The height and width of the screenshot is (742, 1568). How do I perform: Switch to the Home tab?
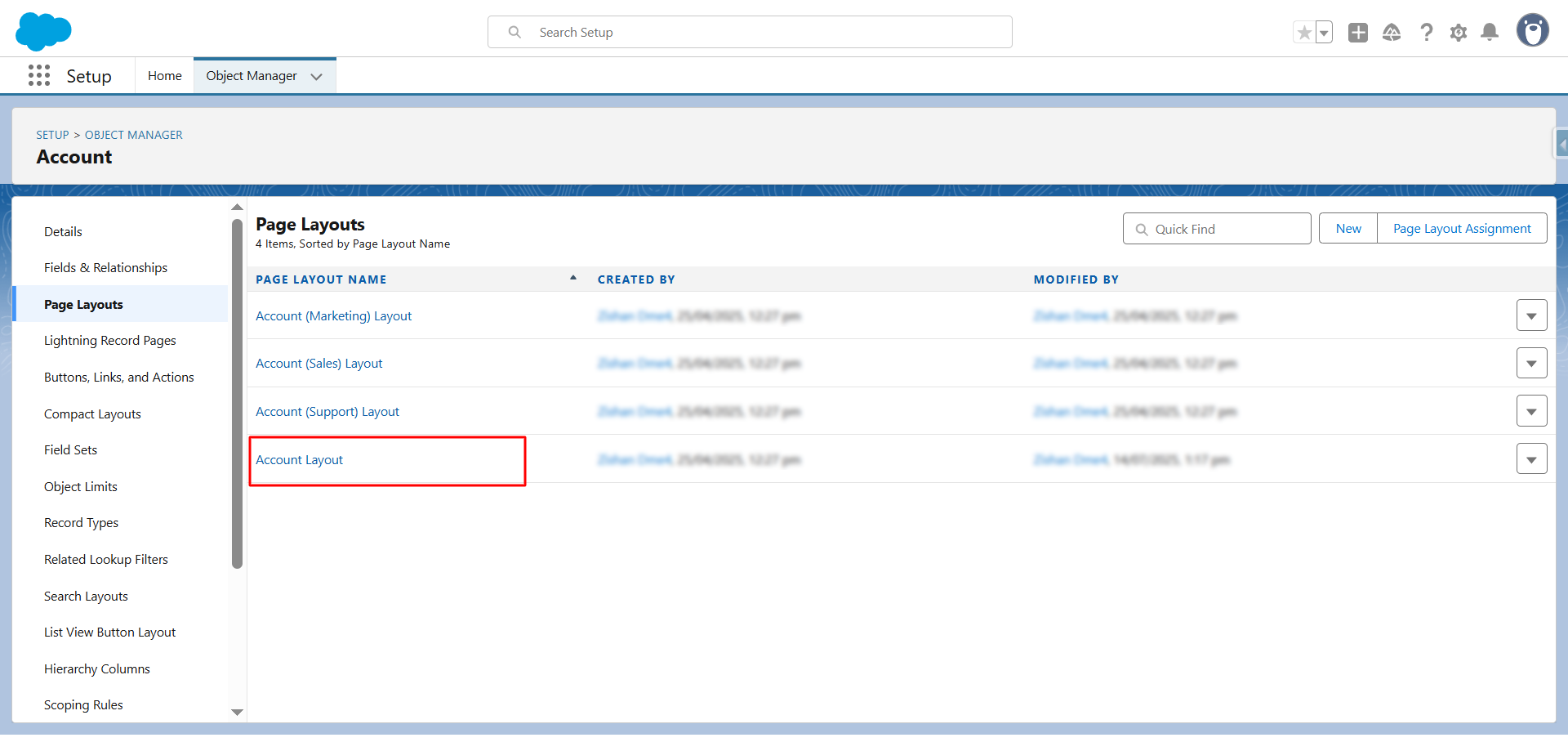165,75
